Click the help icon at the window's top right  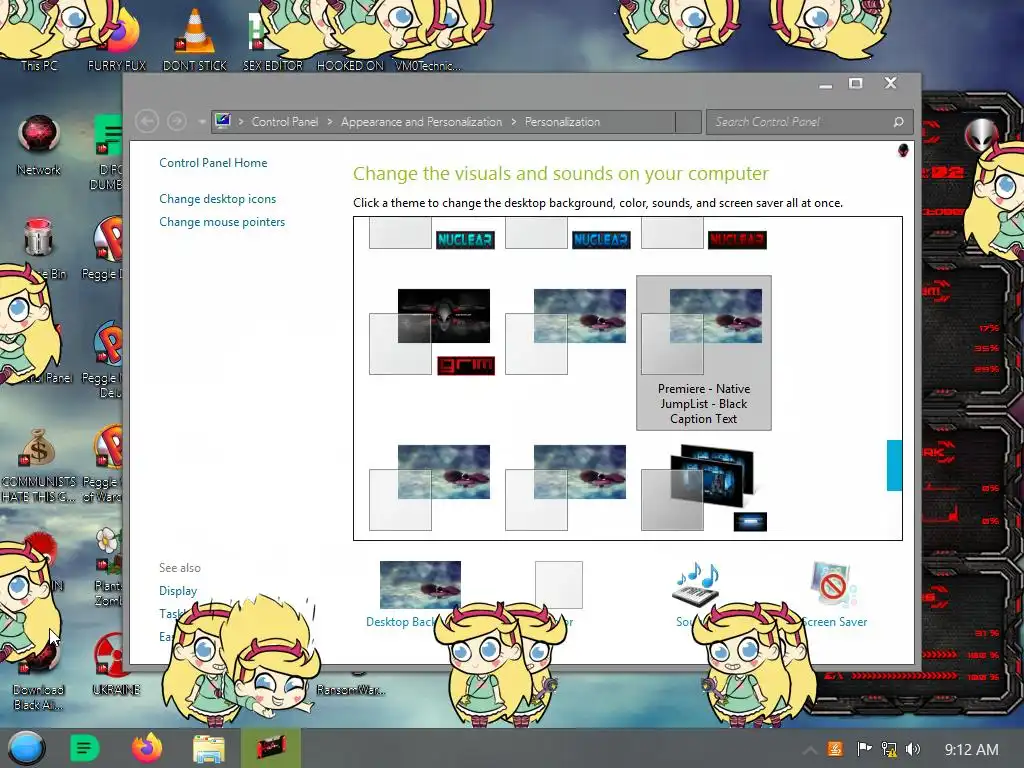point(903,150)
